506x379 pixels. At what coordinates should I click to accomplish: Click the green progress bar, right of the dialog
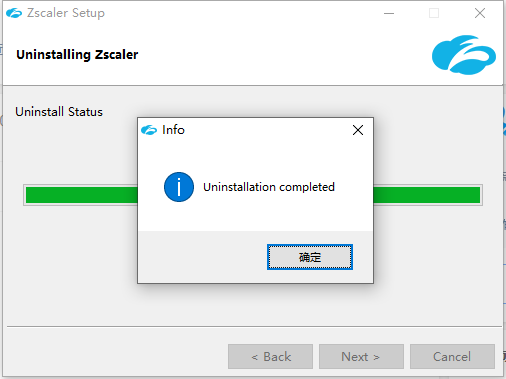click(427, 195)
